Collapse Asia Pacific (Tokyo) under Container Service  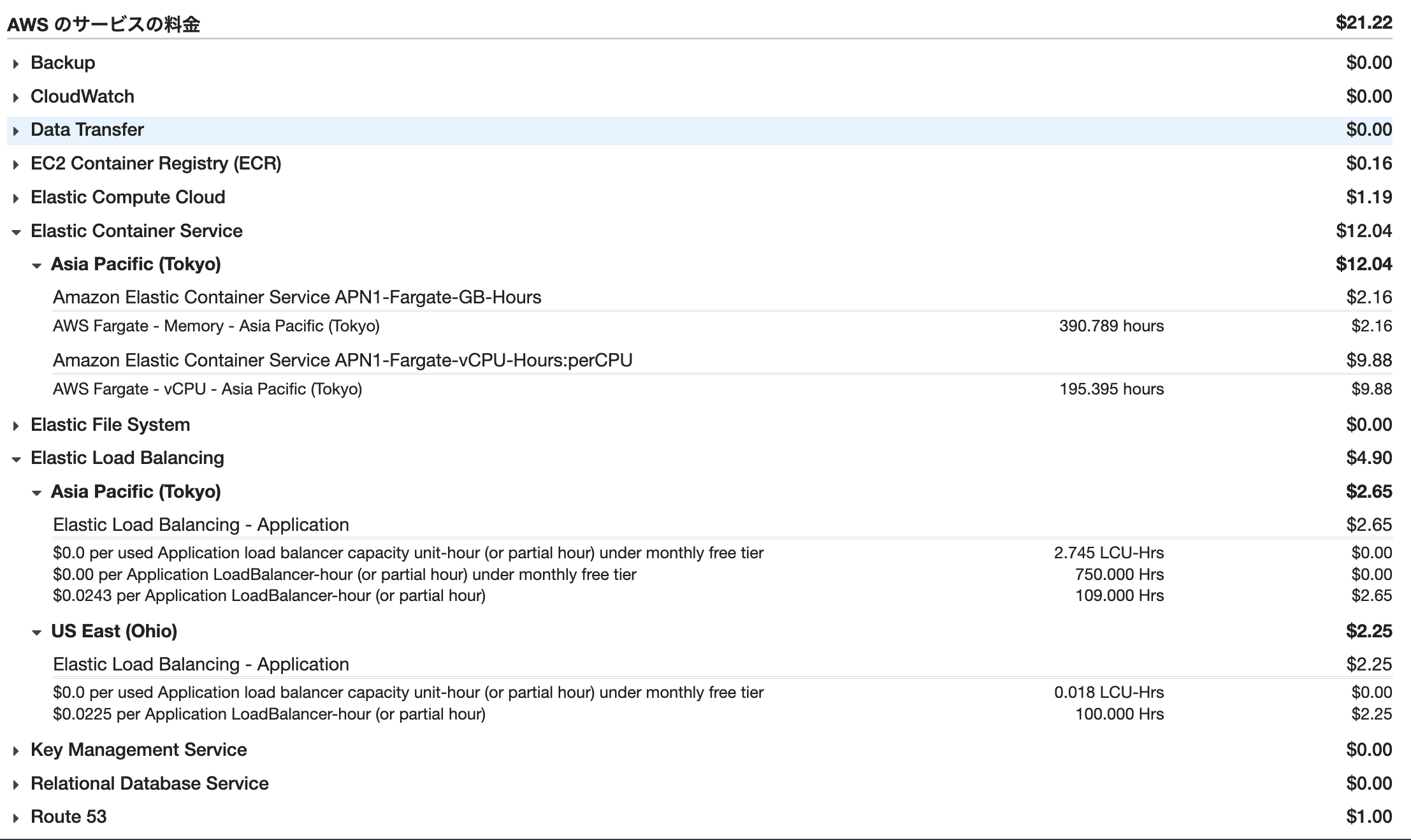36,265
